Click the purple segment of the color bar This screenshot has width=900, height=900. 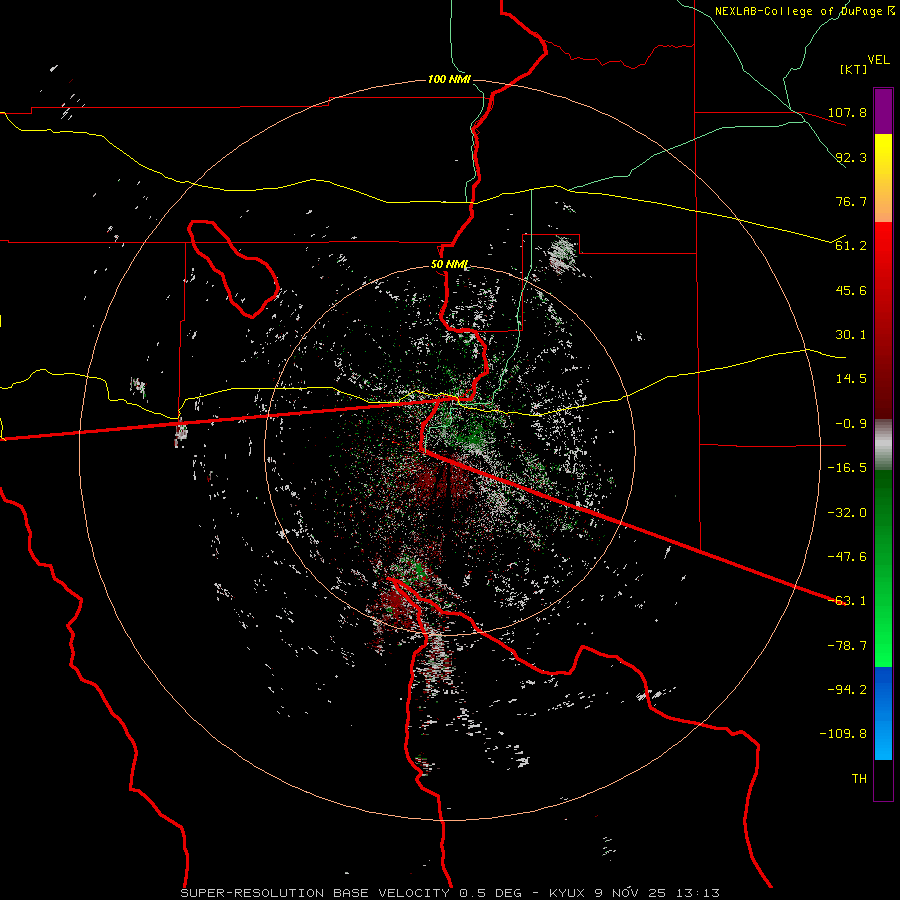click(883, 111)
